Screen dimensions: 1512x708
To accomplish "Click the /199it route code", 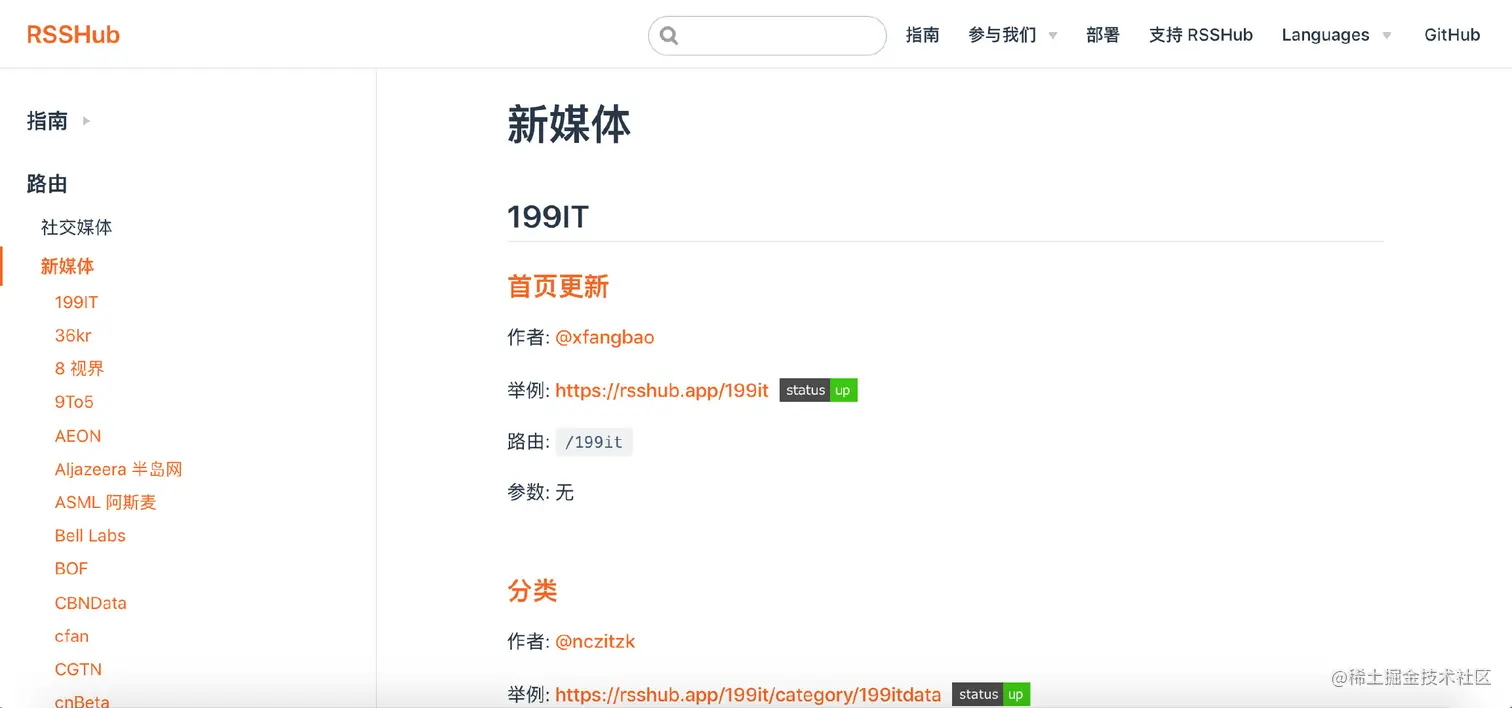I will tap(594, 442).
